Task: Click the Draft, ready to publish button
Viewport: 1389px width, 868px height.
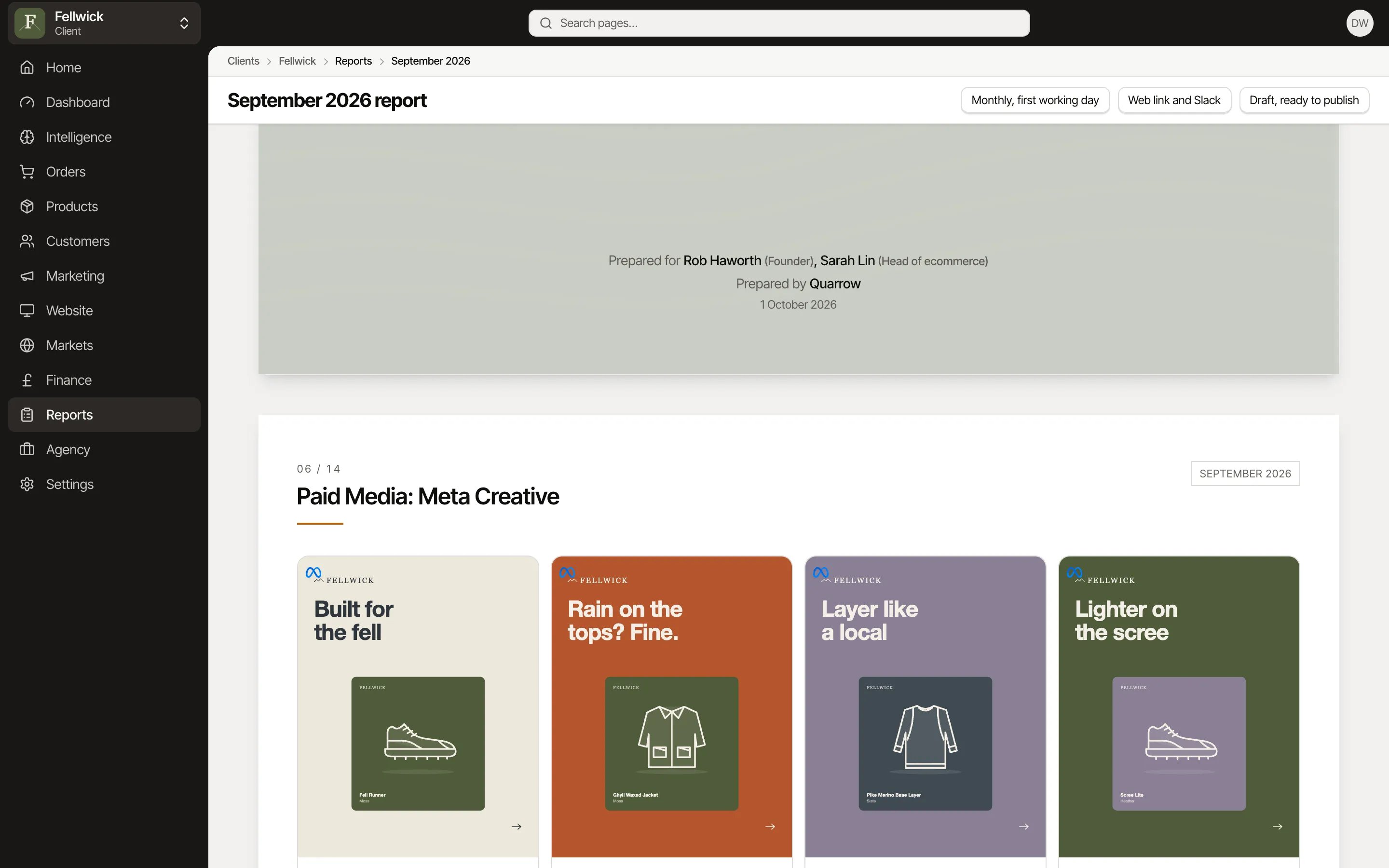Action: point(1304,100)
